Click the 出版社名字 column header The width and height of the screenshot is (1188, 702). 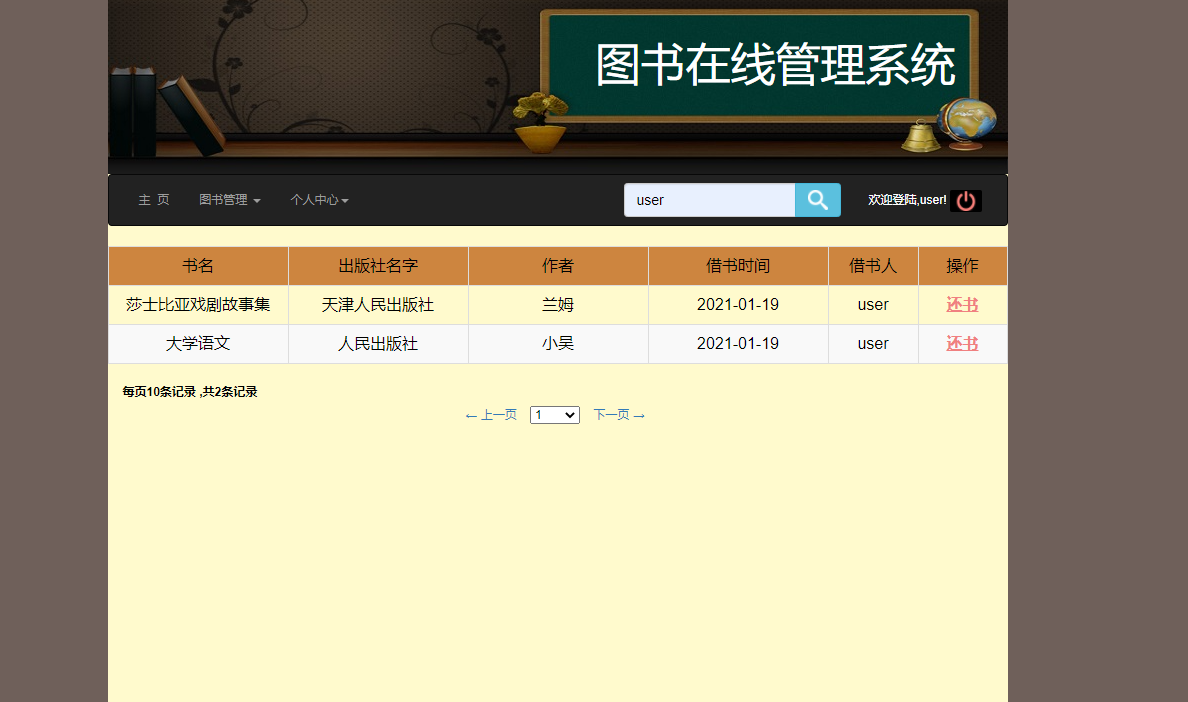point(378,265)
